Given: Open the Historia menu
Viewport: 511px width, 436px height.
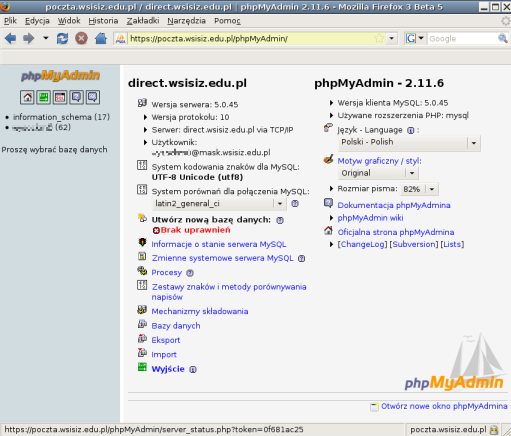Looking at the screenshot, I should point(103,21).
